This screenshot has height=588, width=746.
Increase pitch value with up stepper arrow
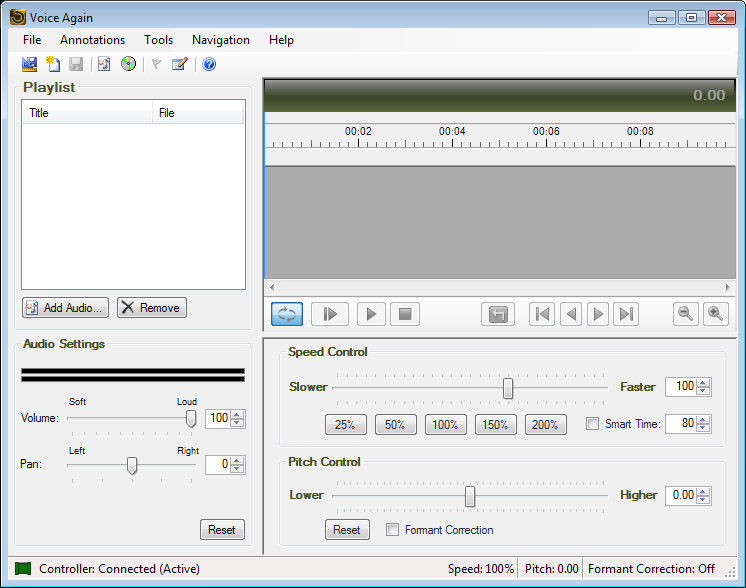tap(704, 490)
